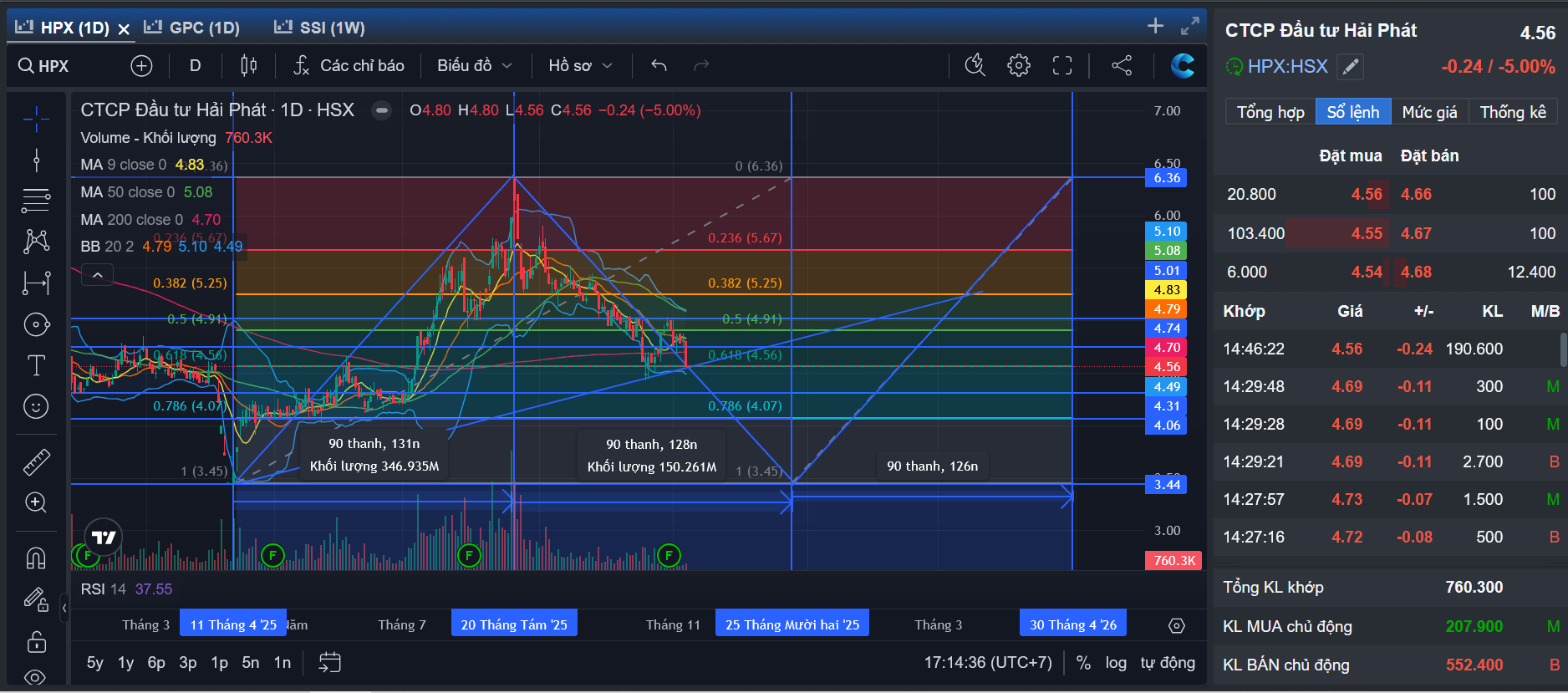Redo the last chart action
The width and height of the screenshot is (1568, 693).
click(x=701, y=65)
